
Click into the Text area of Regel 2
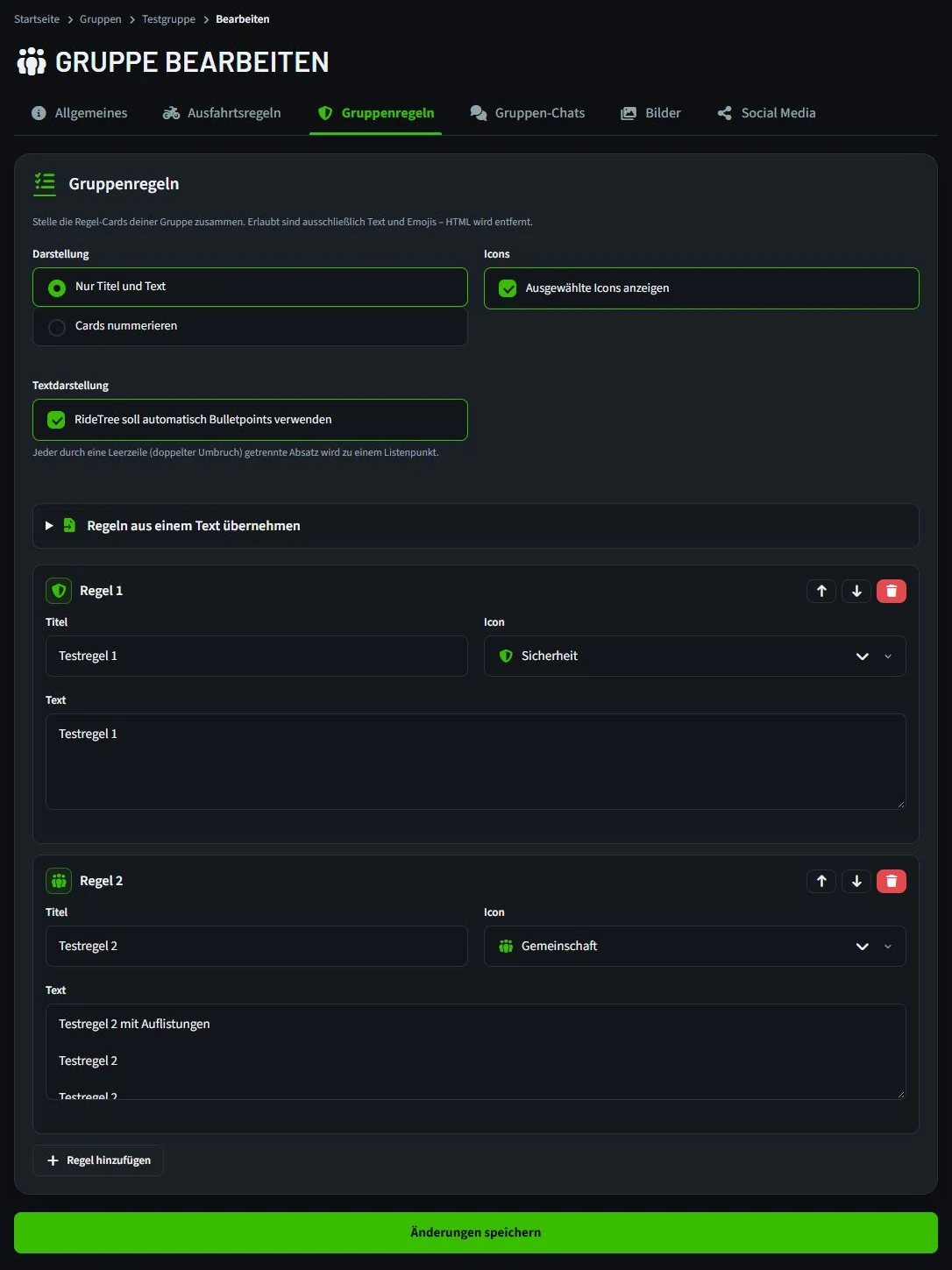(x=476, y=1052)
